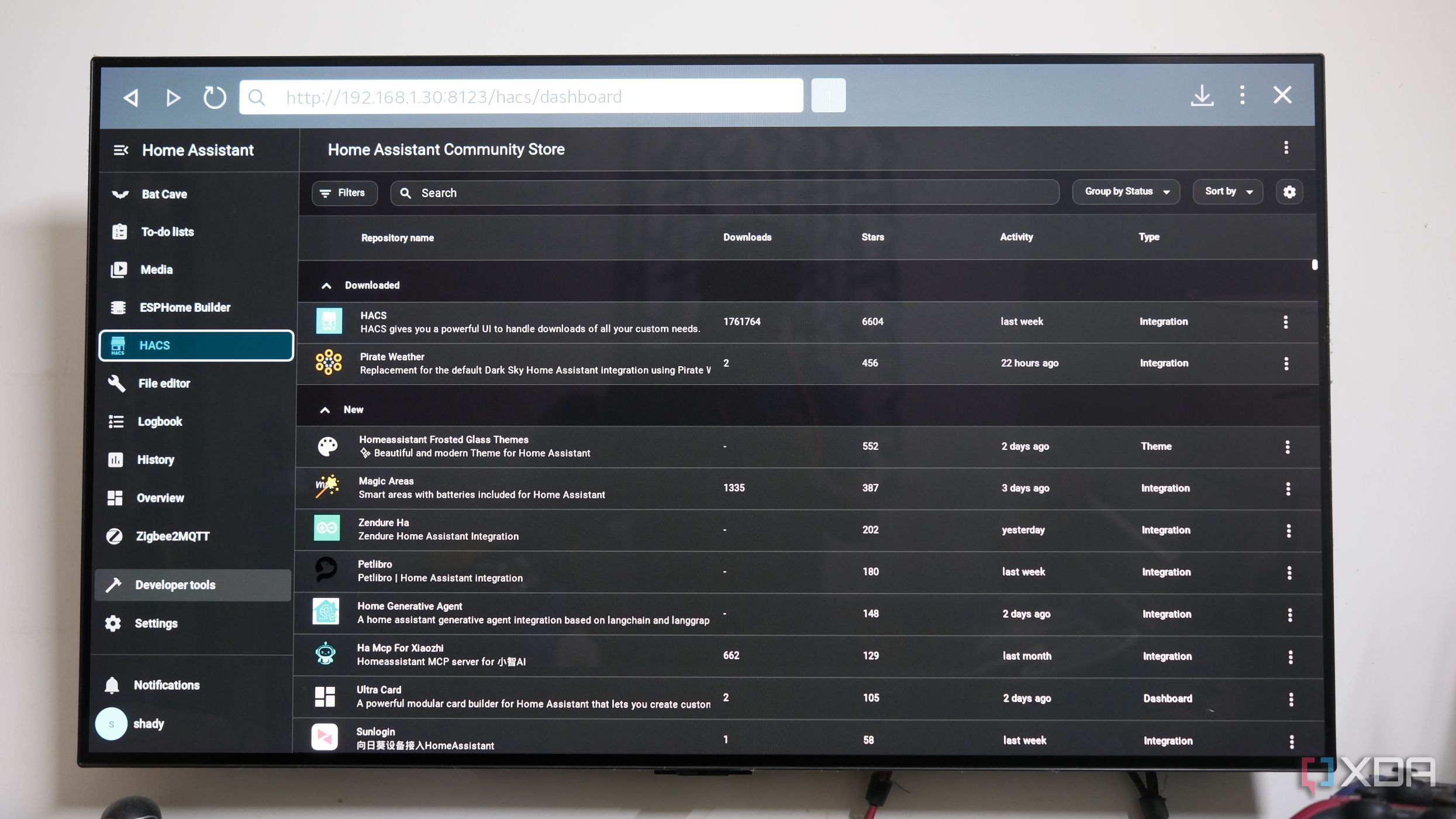Click the Filters button
Viewport: 1456px width, 819px height.
pos(344,193)
